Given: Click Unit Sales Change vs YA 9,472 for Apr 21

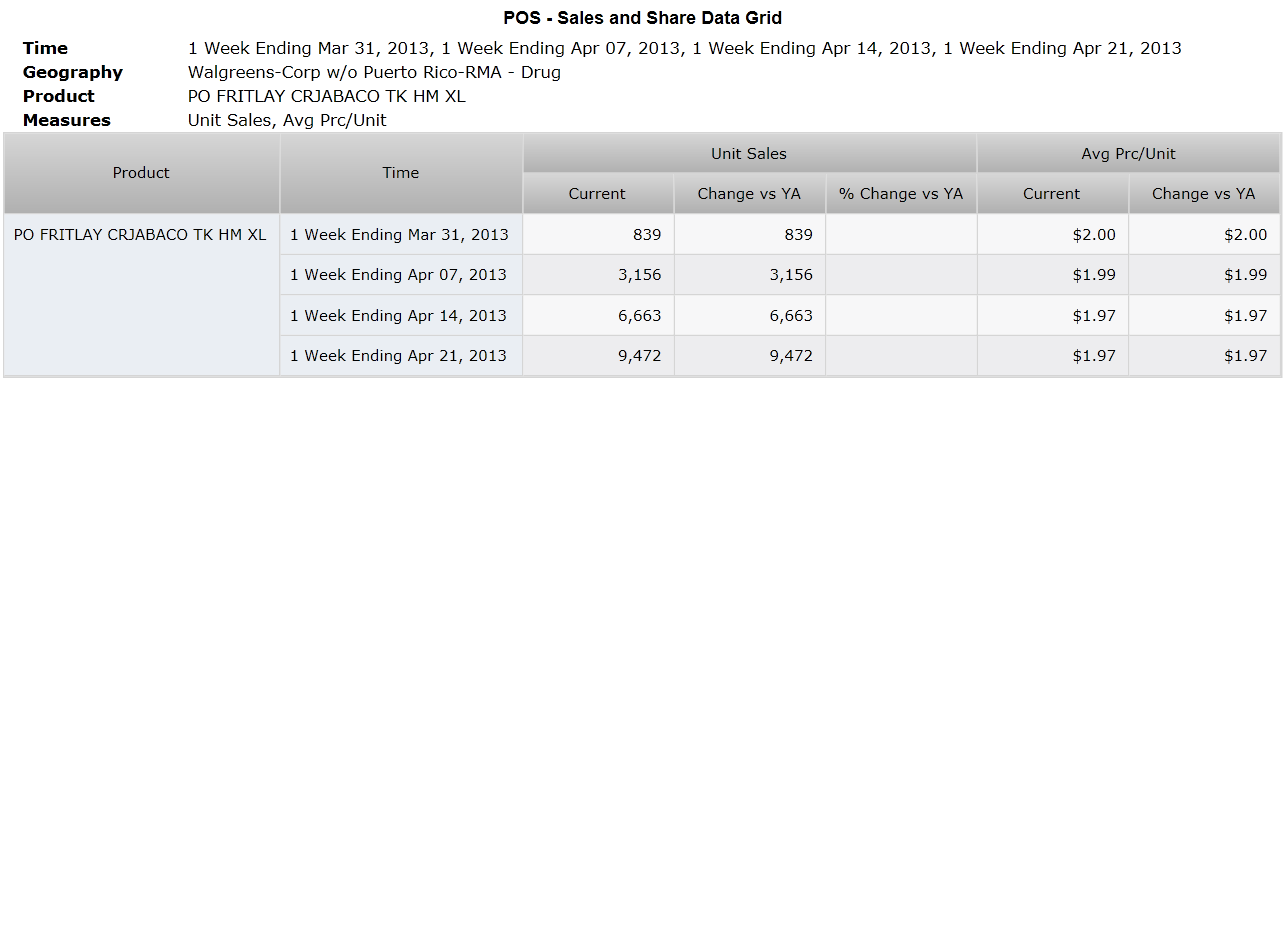Looking at the screenshot, I should pos(750,356).
